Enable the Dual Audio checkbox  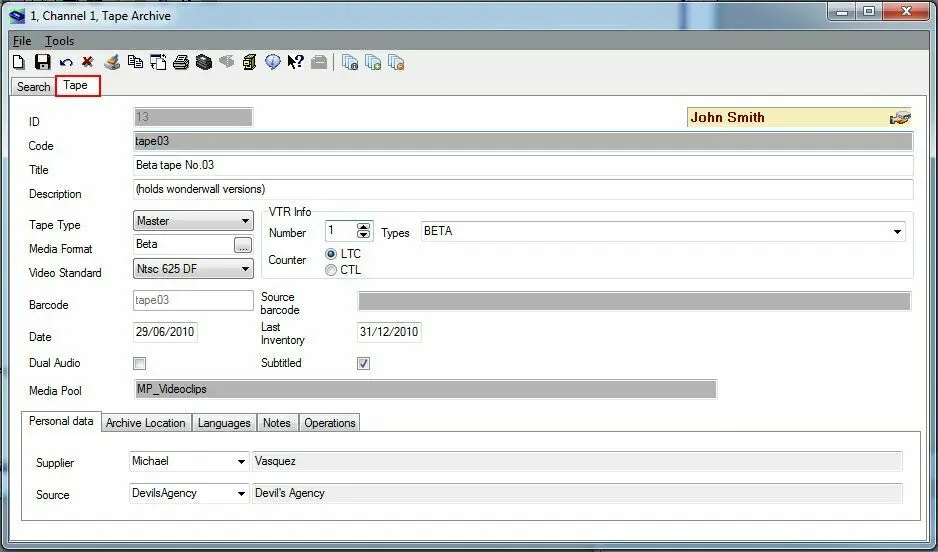tap(140, 364)
